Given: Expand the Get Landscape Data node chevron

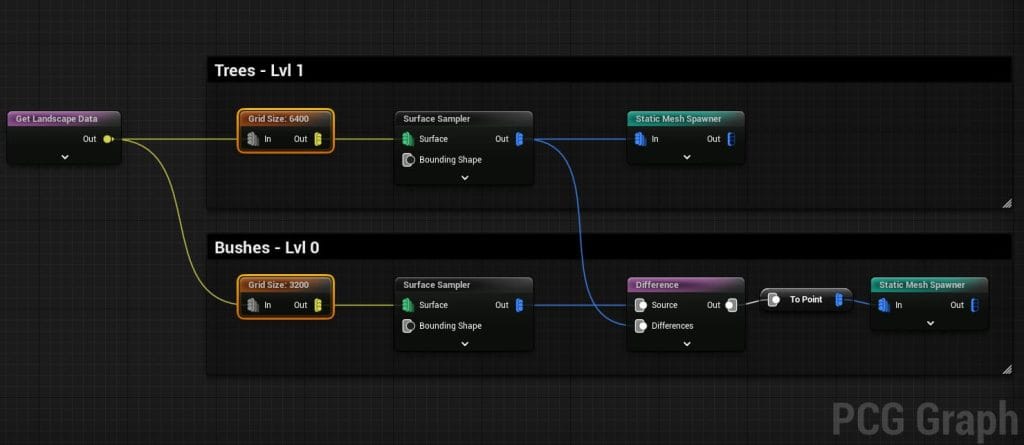Looking at the screenshot, I should (64, 157).
